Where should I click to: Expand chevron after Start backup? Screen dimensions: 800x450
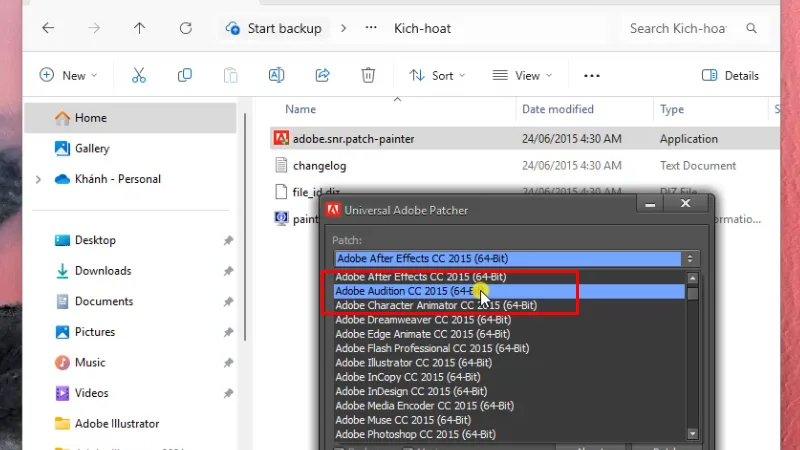pos(343,28)
